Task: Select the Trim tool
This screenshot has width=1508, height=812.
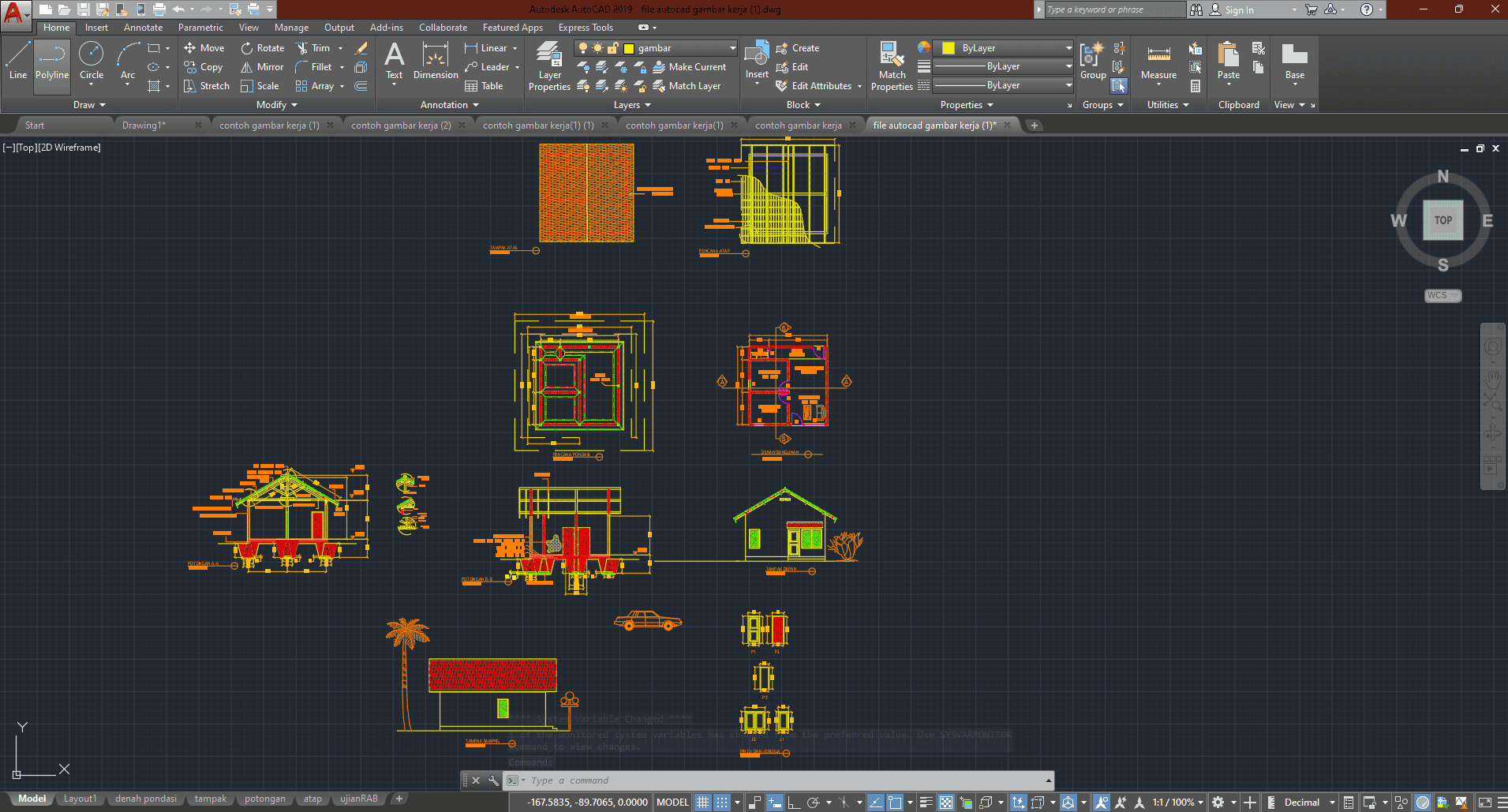Action: [319, 47]
